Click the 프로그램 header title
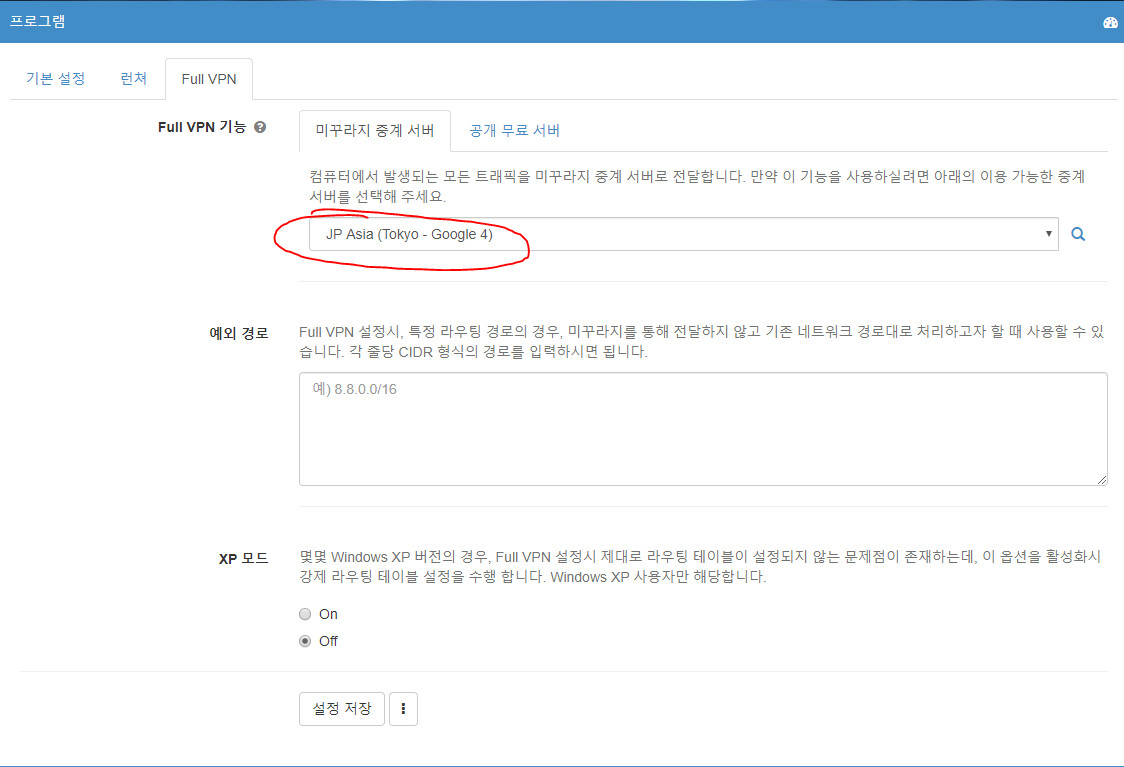 tap(38, 22)
